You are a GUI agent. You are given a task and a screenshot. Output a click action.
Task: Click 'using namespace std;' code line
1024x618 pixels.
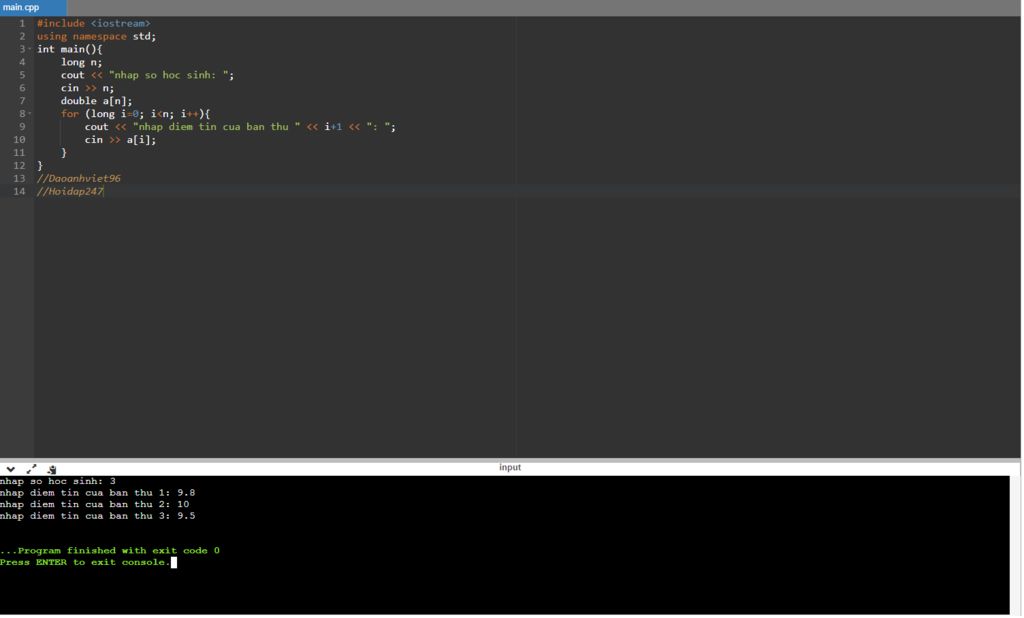pyautogui.click(x=97, y=37)
